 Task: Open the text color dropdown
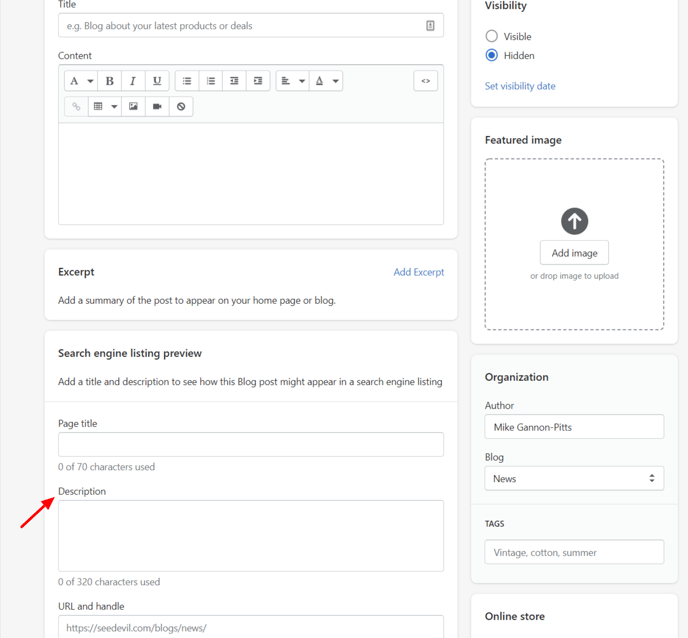[326, 81]
